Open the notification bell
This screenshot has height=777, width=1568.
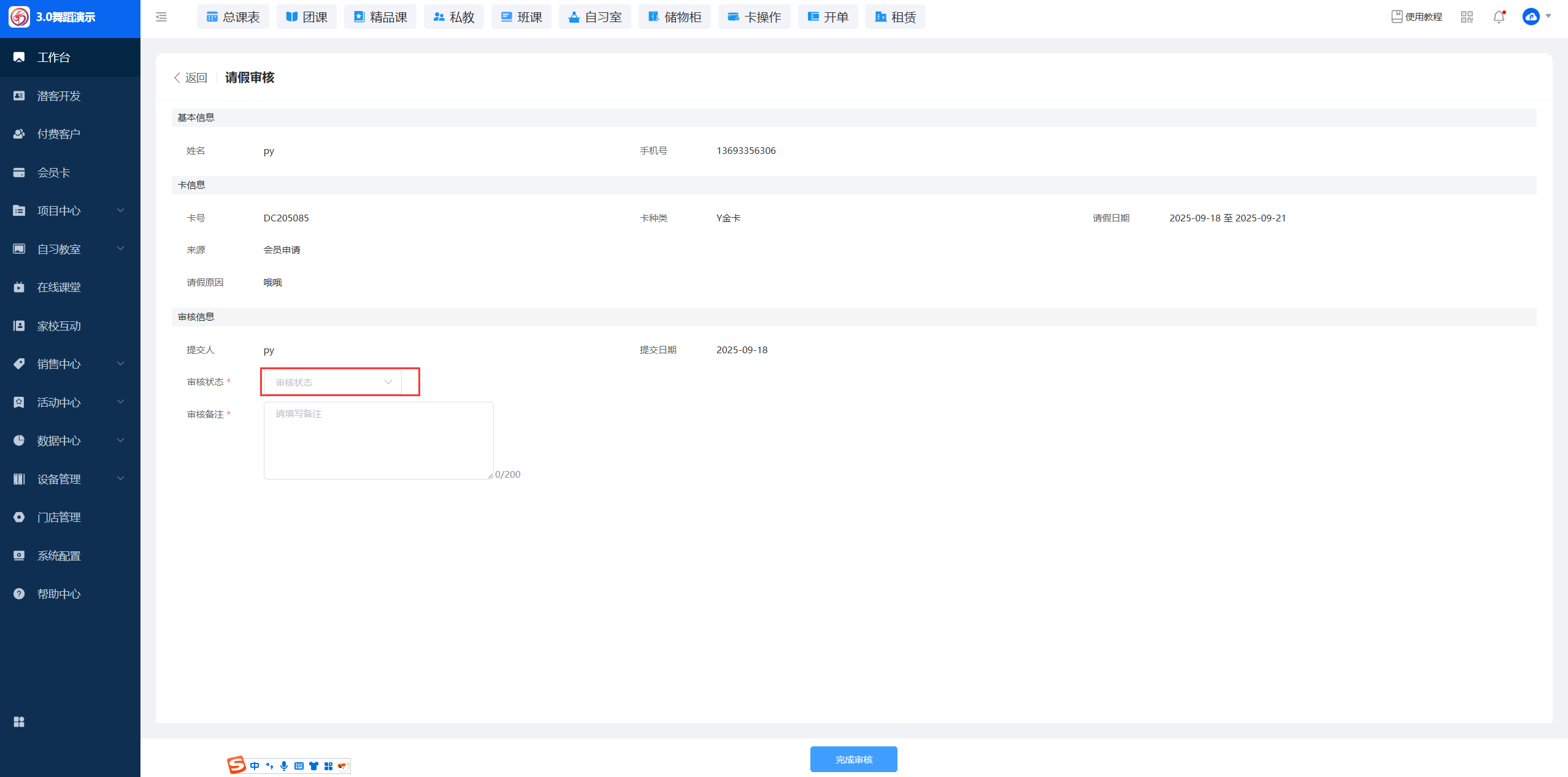click(1499, 17)
